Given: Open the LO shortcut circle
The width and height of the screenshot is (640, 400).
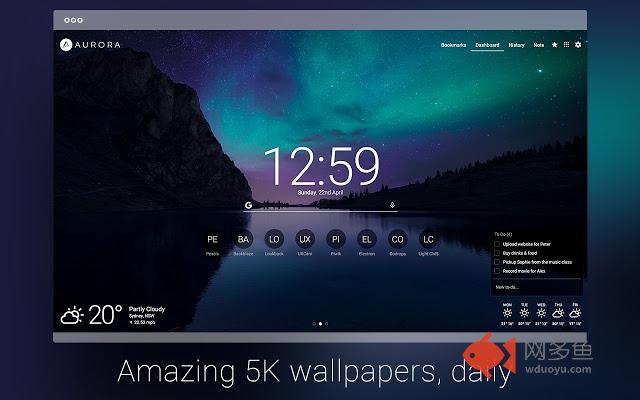Looking at the screenshot, I should coord(274,239).
